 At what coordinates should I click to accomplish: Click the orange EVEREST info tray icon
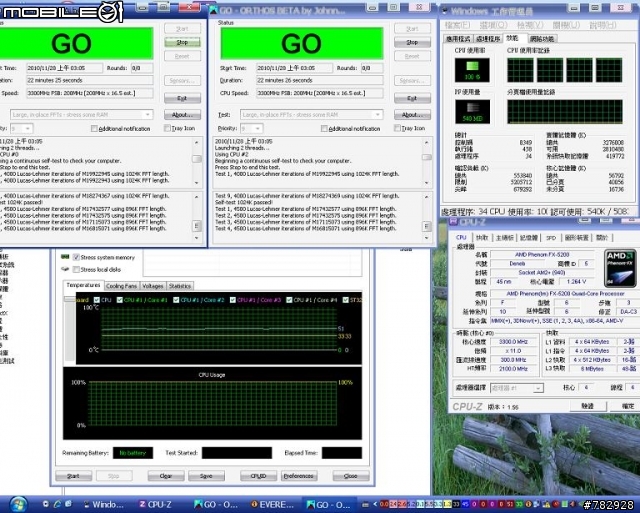coord(528,504)
